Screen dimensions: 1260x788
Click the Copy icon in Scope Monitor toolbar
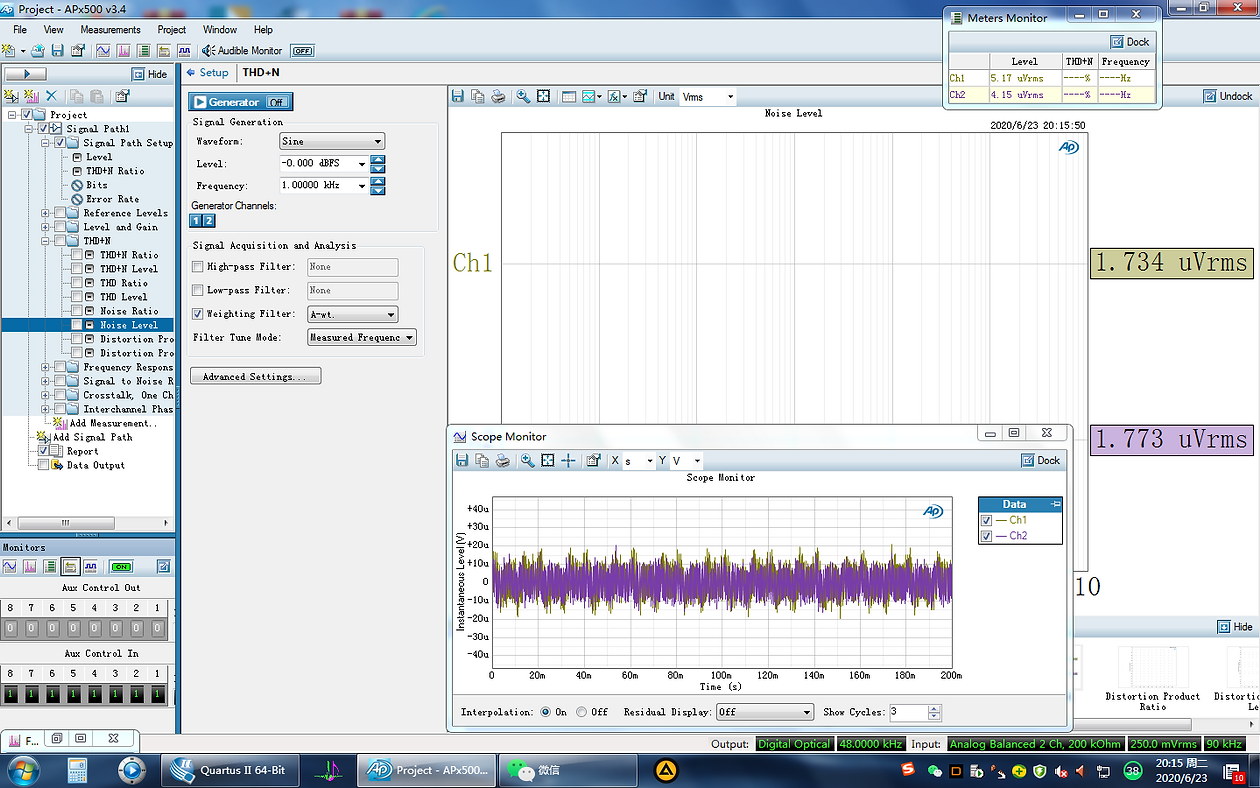coord(481,460)
